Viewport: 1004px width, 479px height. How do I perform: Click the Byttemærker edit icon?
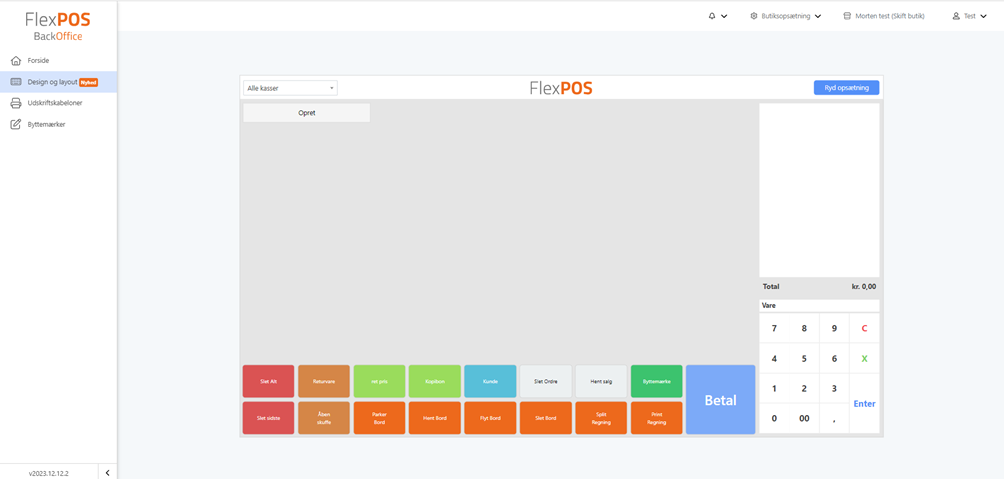tap(16, 125)
